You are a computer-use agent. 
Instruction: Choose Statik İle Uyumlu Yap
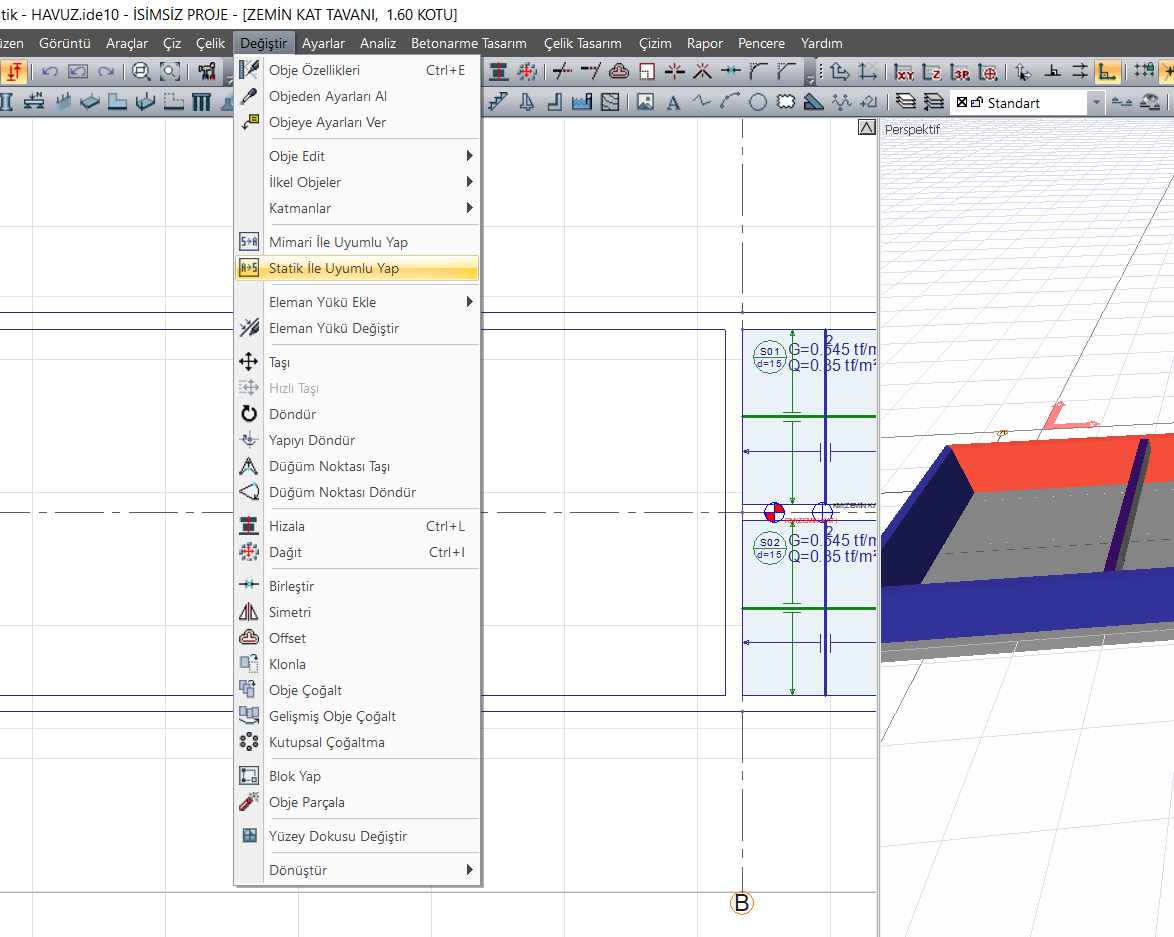point(334,268)
